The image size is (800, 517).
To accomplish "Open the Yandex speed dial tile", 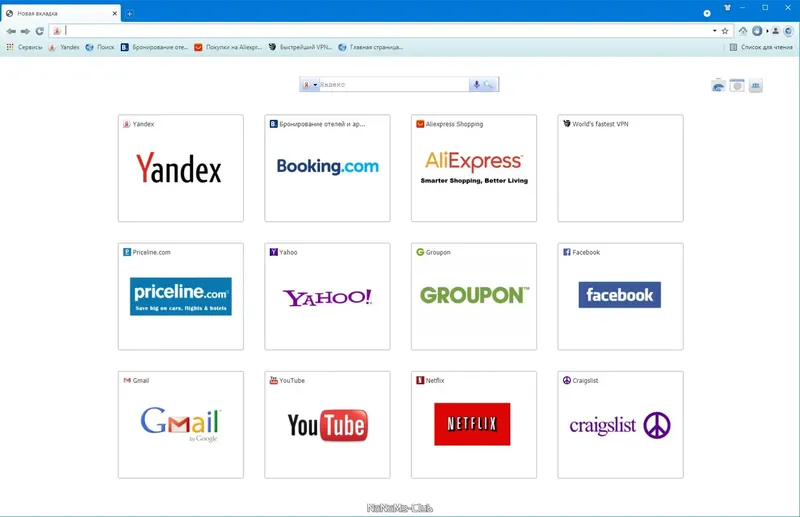I will tap(181, 168).
